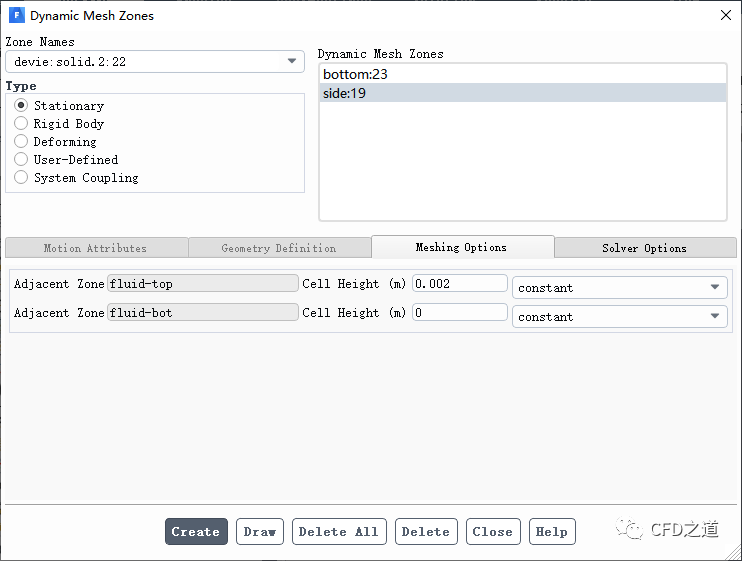Open the Zone Names dropdown

155,61
